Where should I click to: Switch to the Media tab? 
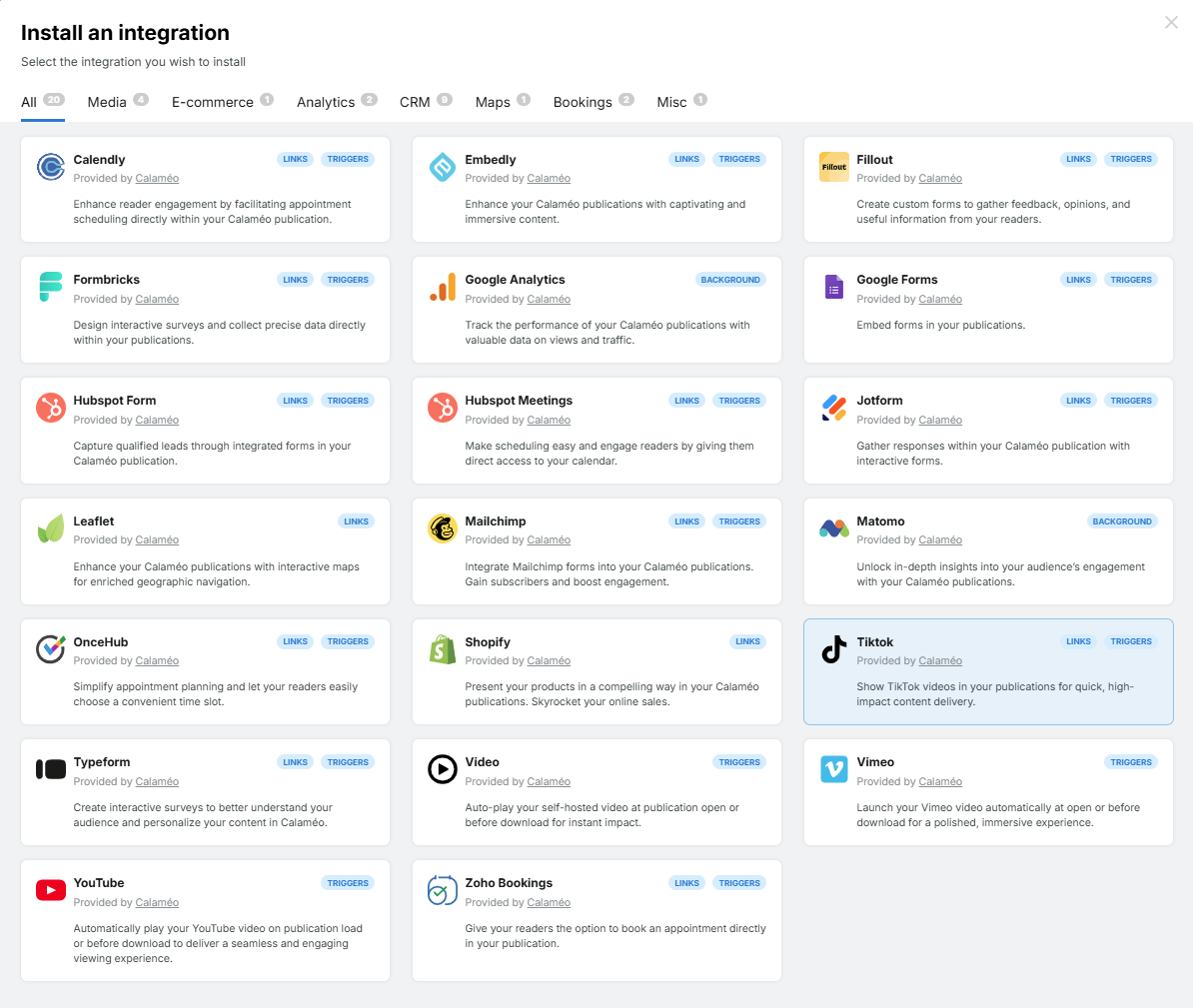(107, 102)
